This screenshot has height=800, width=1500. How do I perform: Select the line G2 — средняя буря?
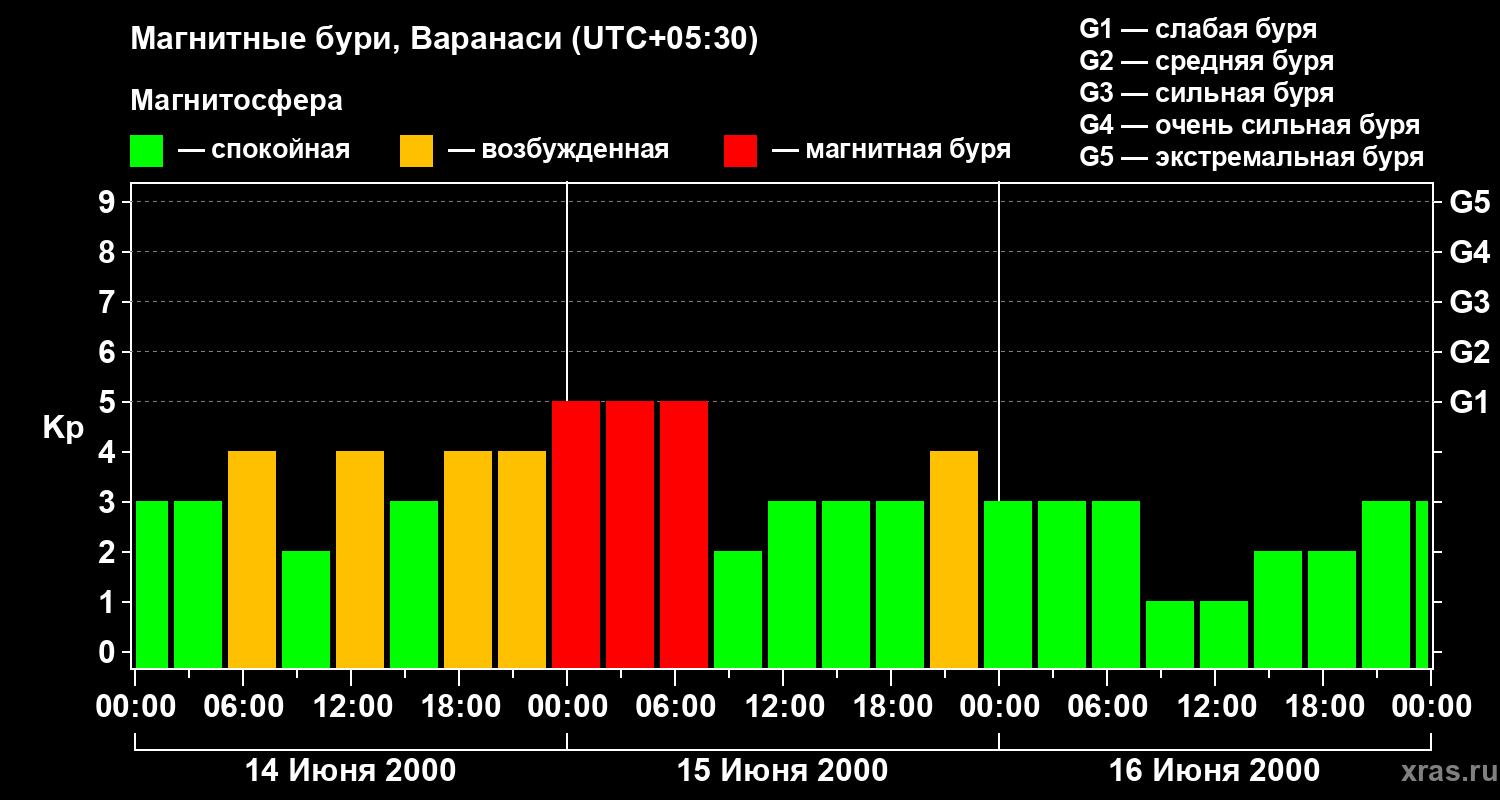pyautogui.click(x=1206, y=61)
